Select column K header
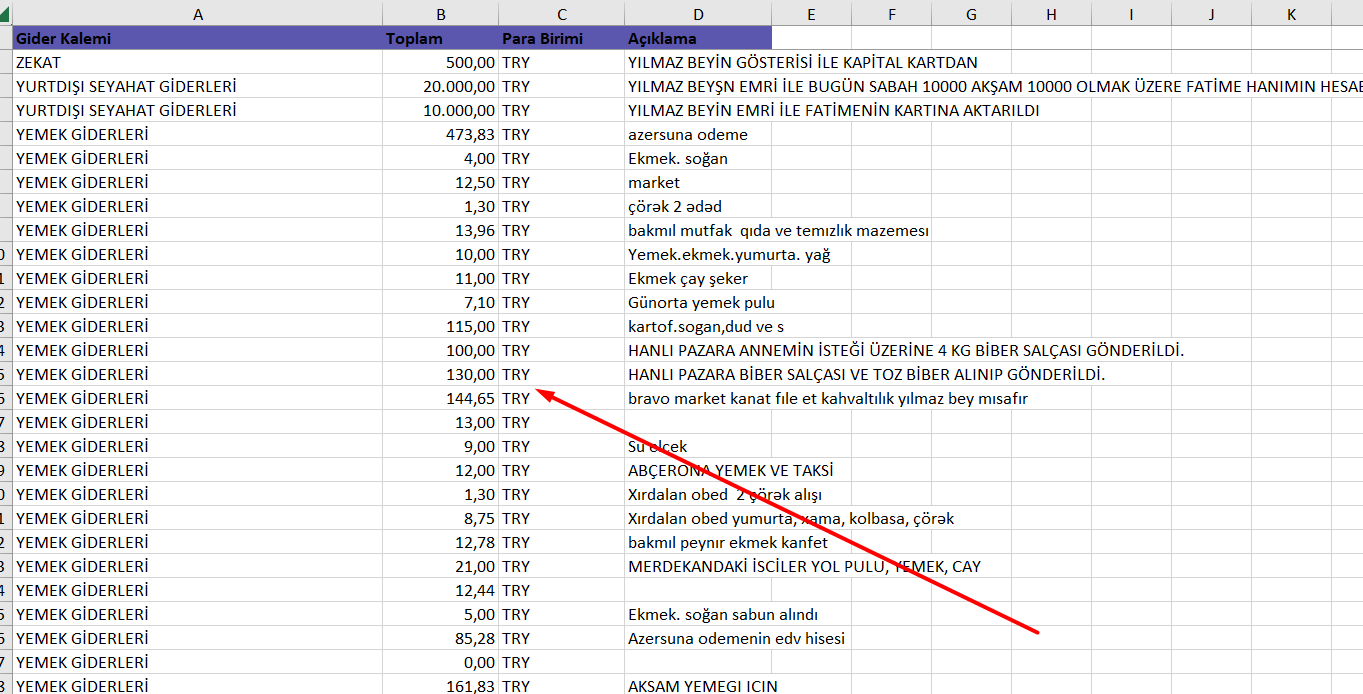 pos(1291,14)
